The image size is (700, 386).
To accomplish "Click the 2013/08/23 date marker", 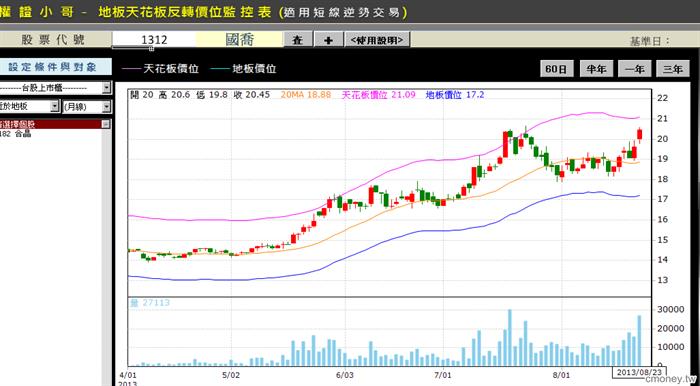I will pyautogui.click(x=639, y=372).
